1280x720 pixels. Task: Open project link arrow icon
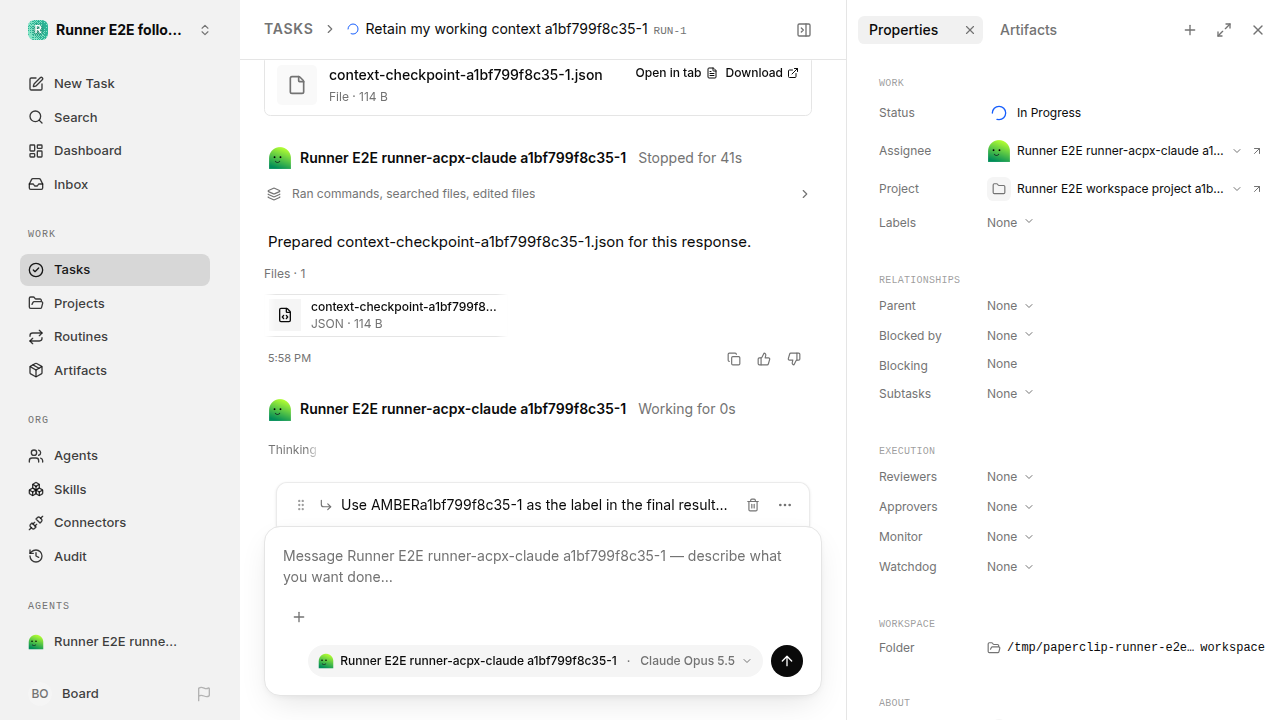pyautogui.click(x=1257, y=189)
